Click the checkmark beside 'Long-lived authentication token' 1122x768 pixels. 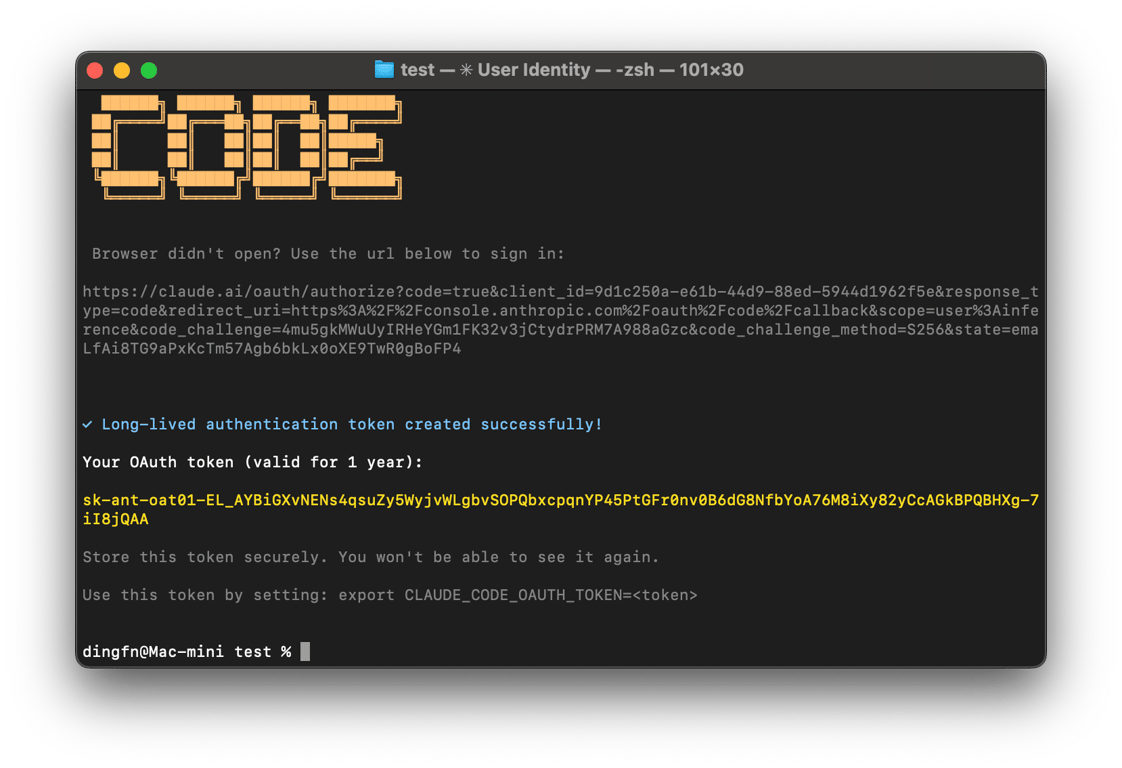pos(87,424)
